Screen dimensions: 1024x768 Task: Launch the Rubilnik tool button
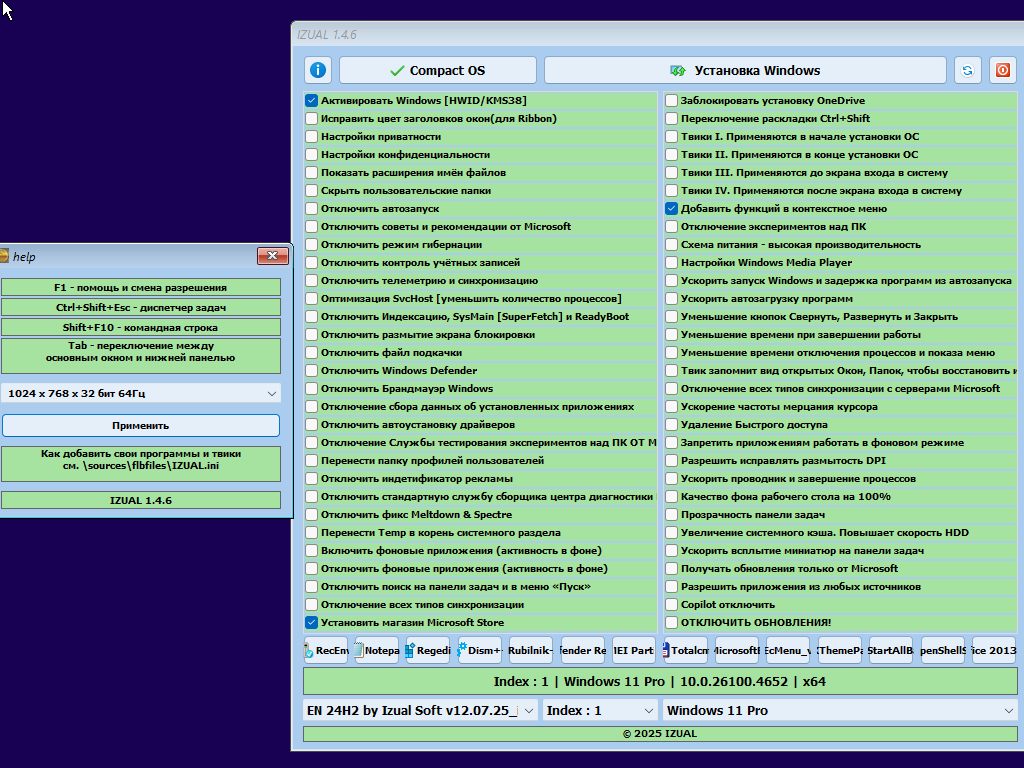pos(531,650)
